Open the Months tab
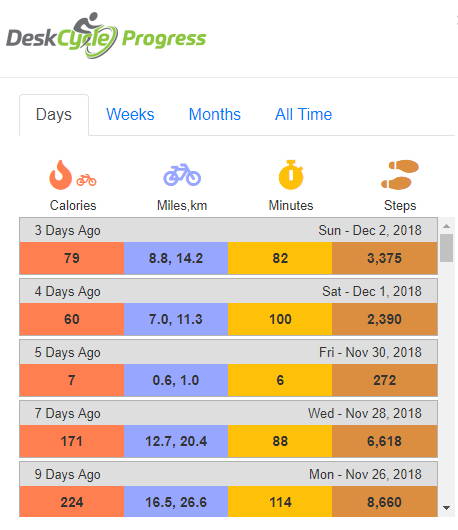Screen dimensions: 458x530 pos(215,114)
